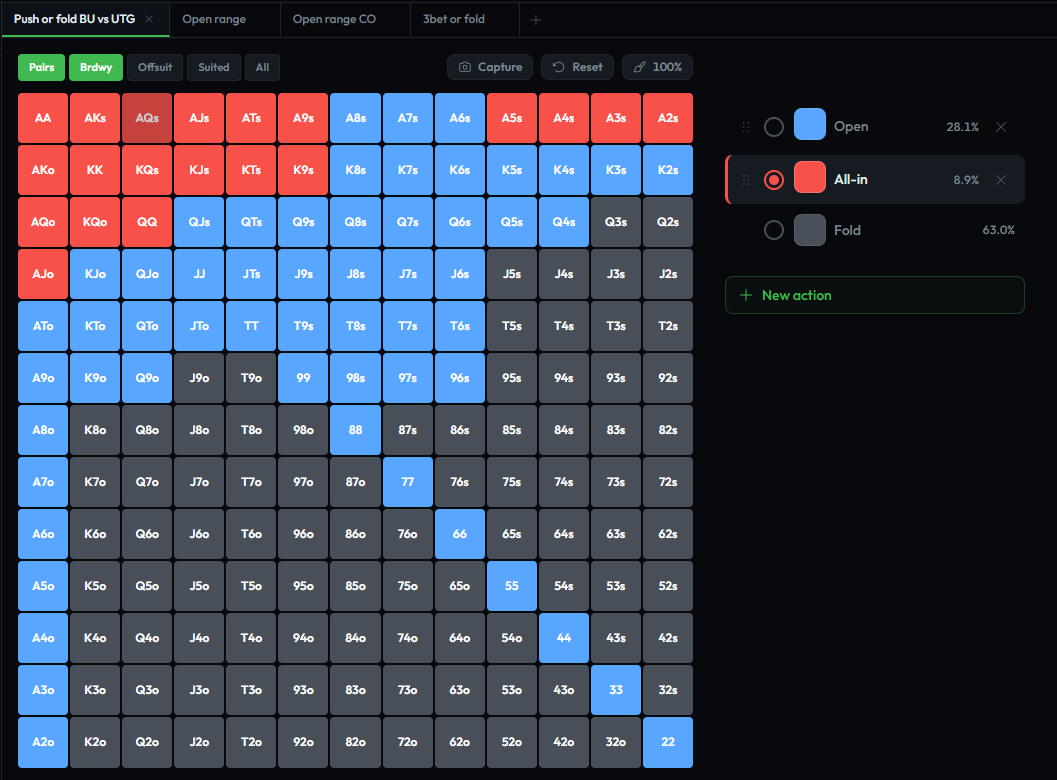Enable the Suited range filter
The height and width of the screenshot is (780, 1057).
point(214,67)
